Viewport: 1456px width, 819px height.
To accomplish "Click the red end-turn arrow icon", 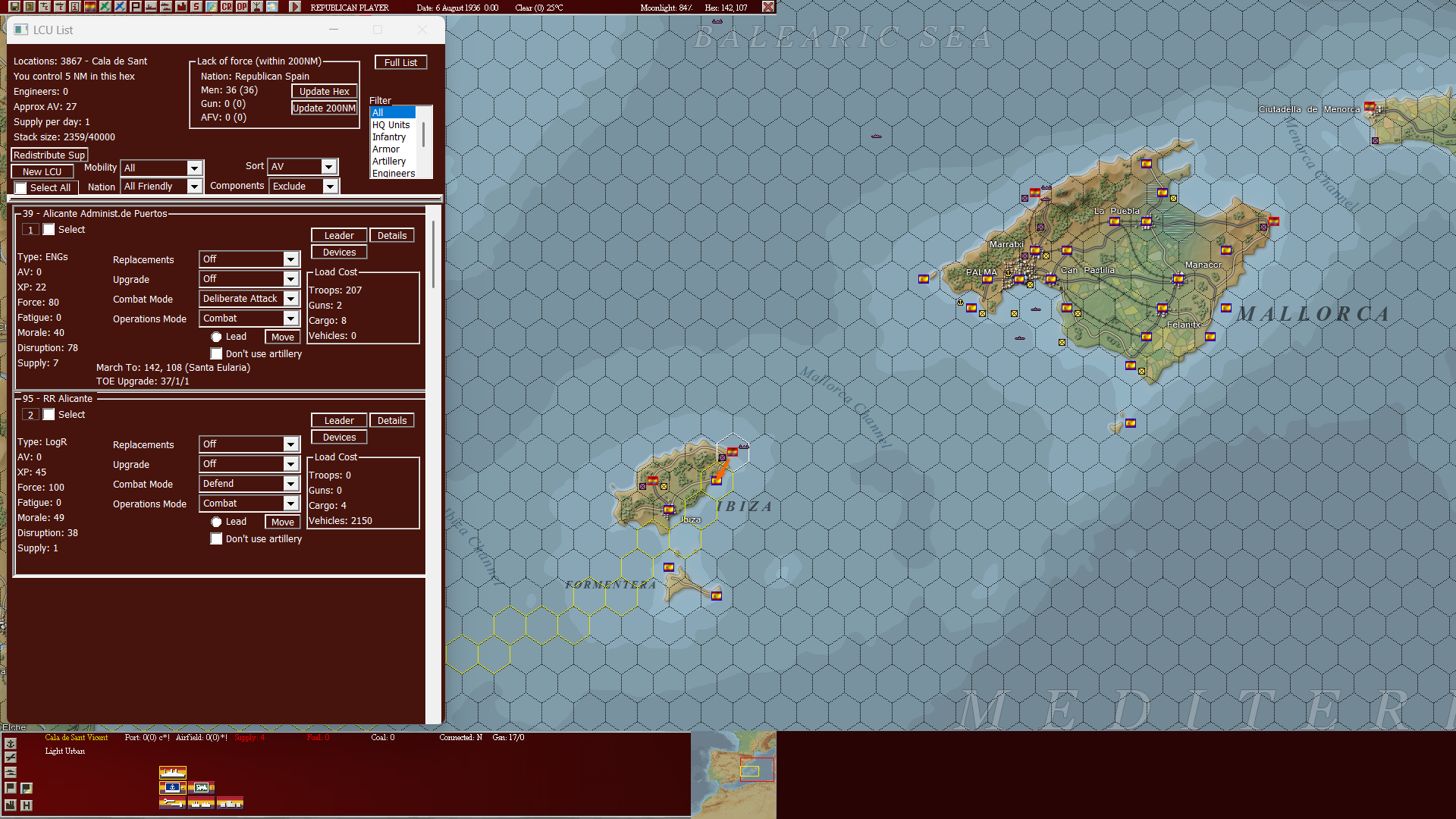I will (x=296, y=8).
